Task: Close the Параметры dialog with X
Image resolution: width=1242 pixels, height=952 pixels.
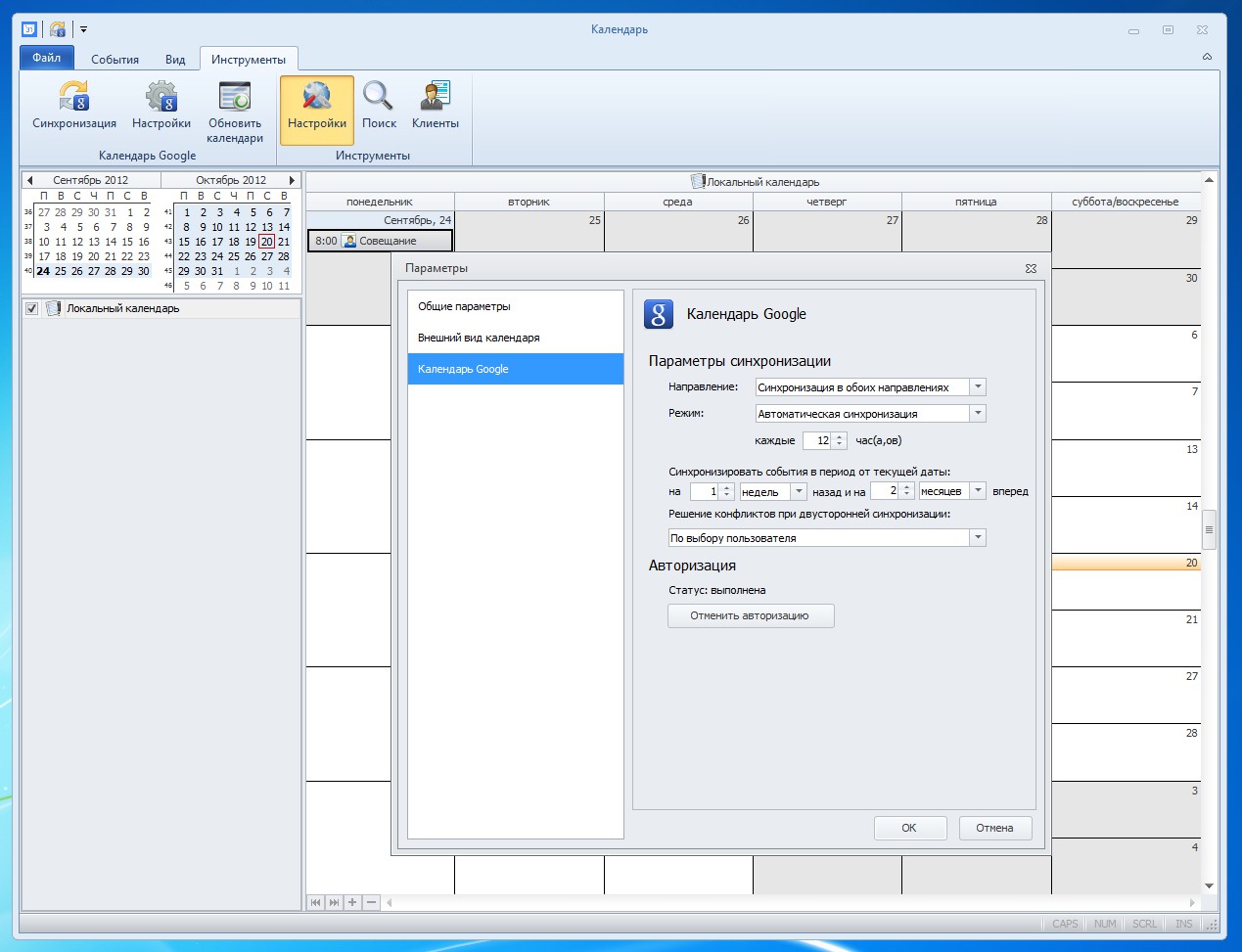Action: 1031,268
